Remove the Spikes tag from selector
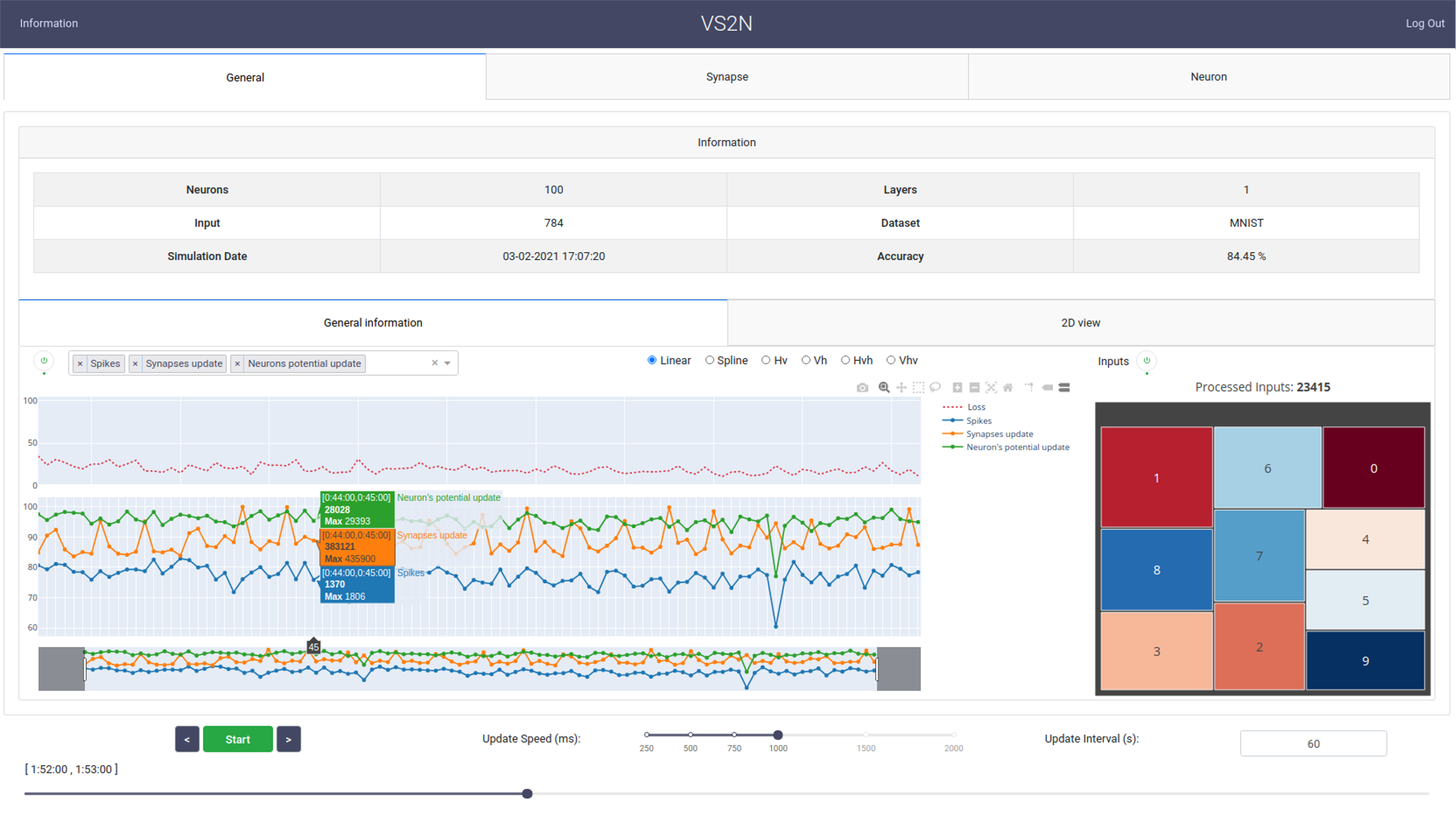The width and height of the screenshot is (1456, 813). (80, 364)
